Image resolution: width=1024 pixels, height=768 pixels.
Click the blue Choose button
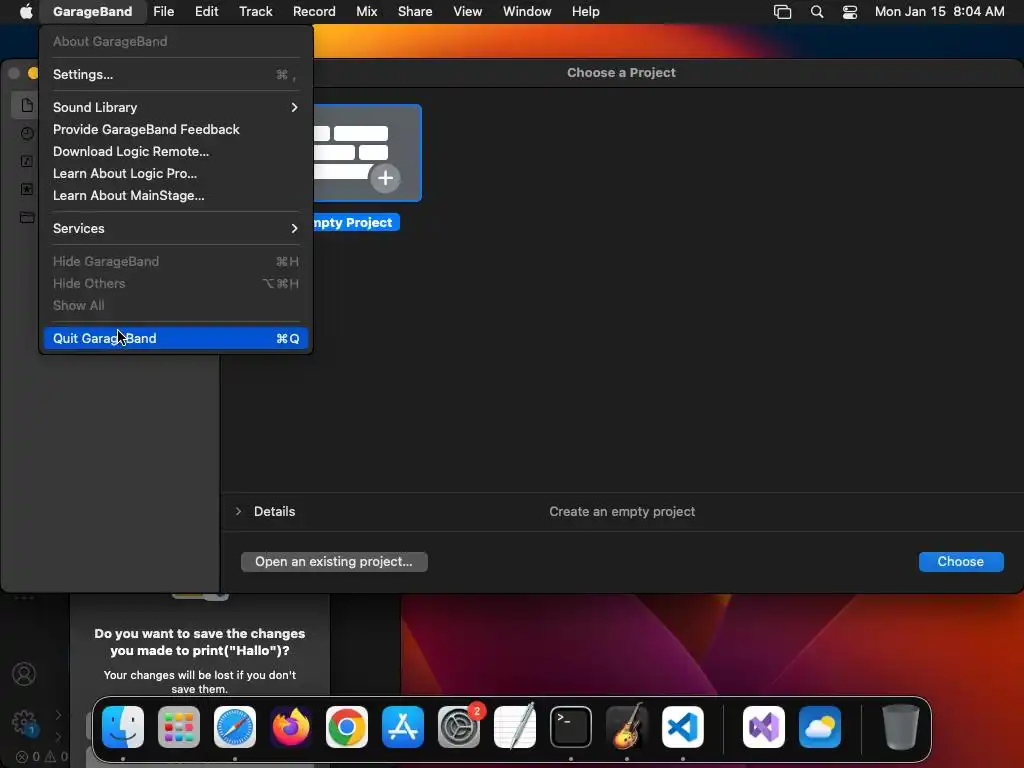pos(961,562)
